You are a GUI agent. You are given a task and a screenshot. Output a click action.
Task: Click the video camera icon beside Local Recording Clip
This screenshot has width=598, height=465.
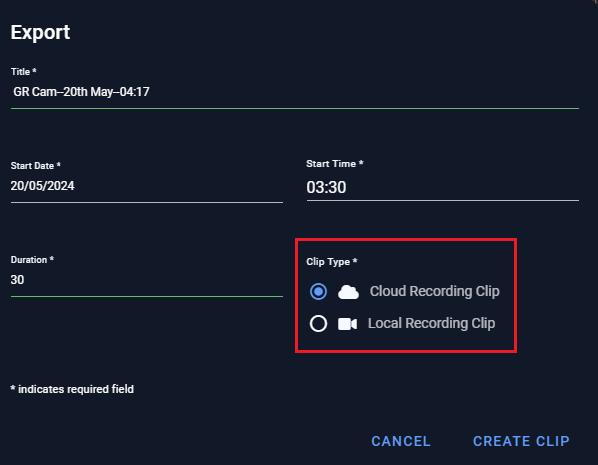(x=347, y=324)
